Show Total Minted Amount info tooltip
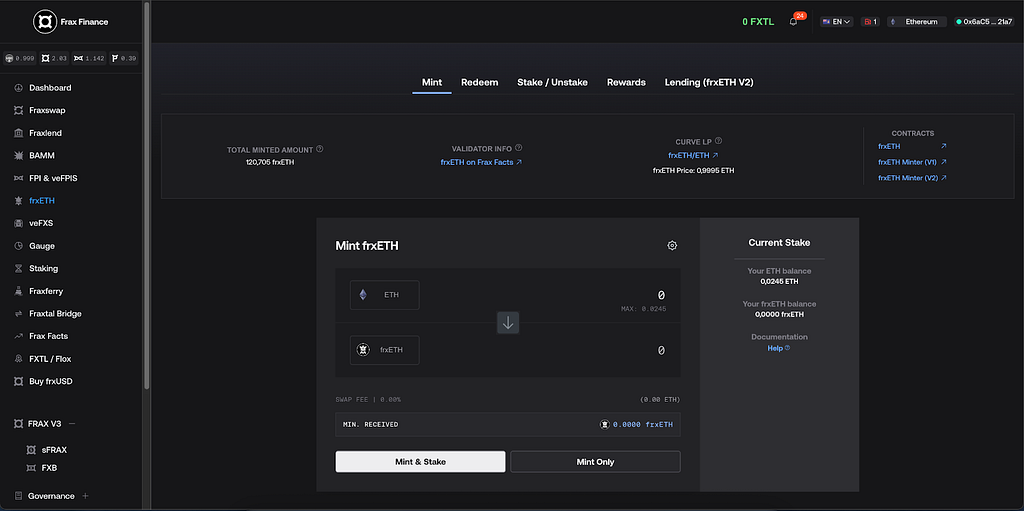1024x511 pixels. click(320, 149)
